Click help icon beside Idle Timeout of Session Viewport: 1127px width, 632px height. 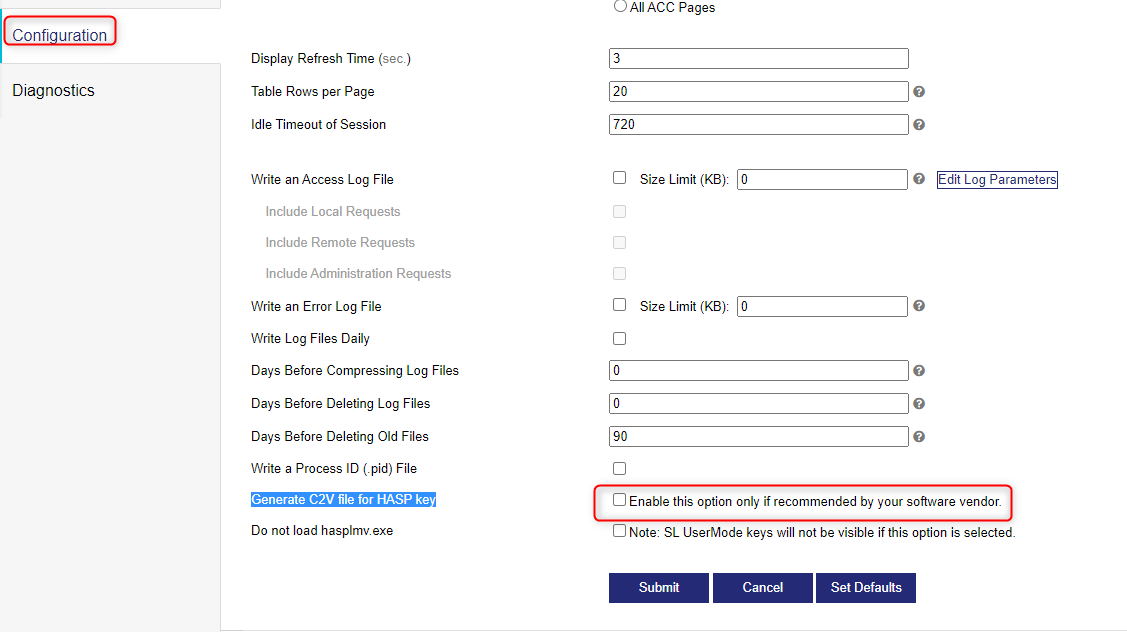point(919,125)
